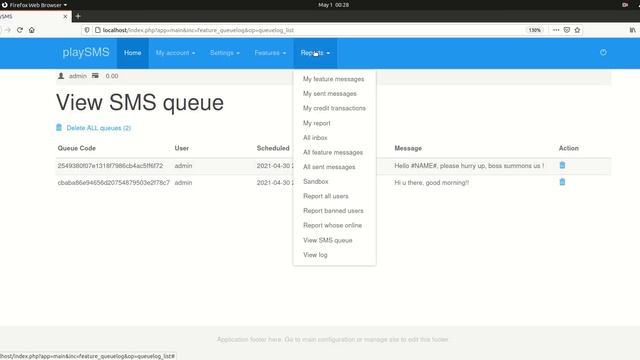Click the 130% zoom level indicator
The width and height of the screenshot is (640, 360).
pyautogui.click(x=534, y=30)
